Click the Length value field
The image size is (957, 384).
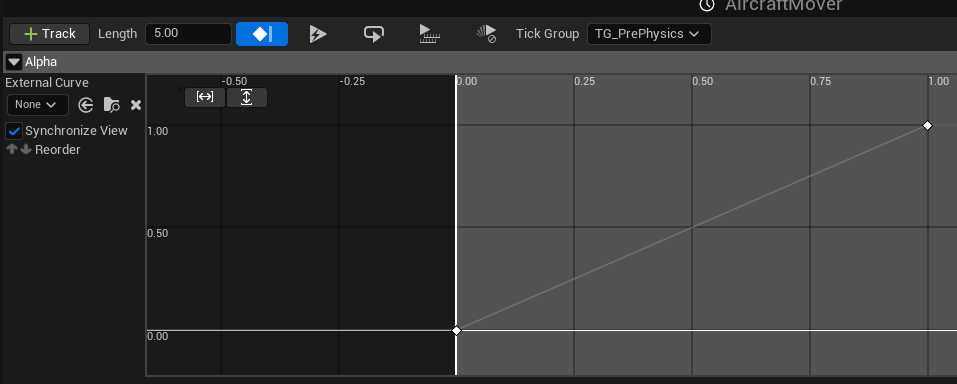188,34
